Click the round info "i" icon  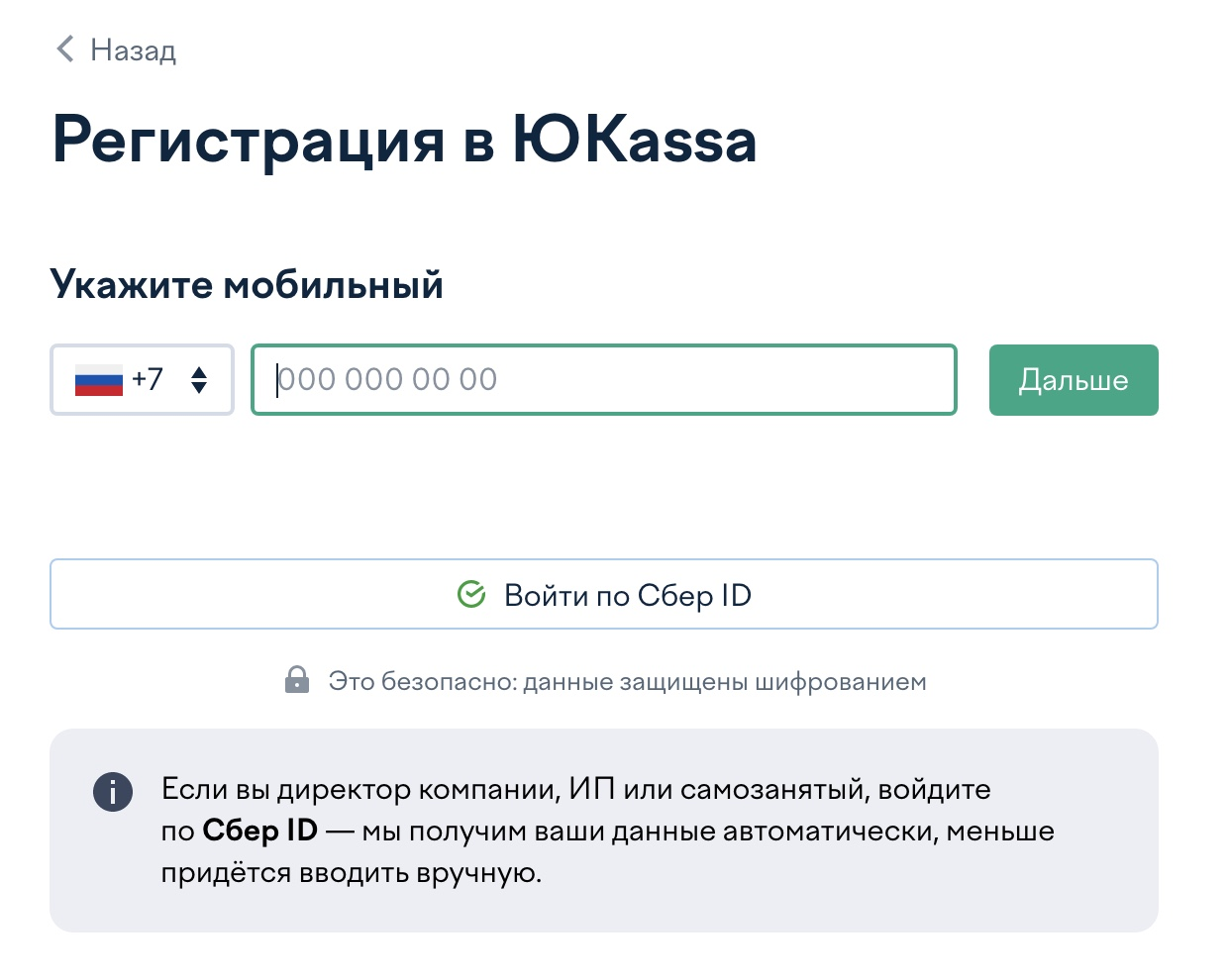pos(113,792)
